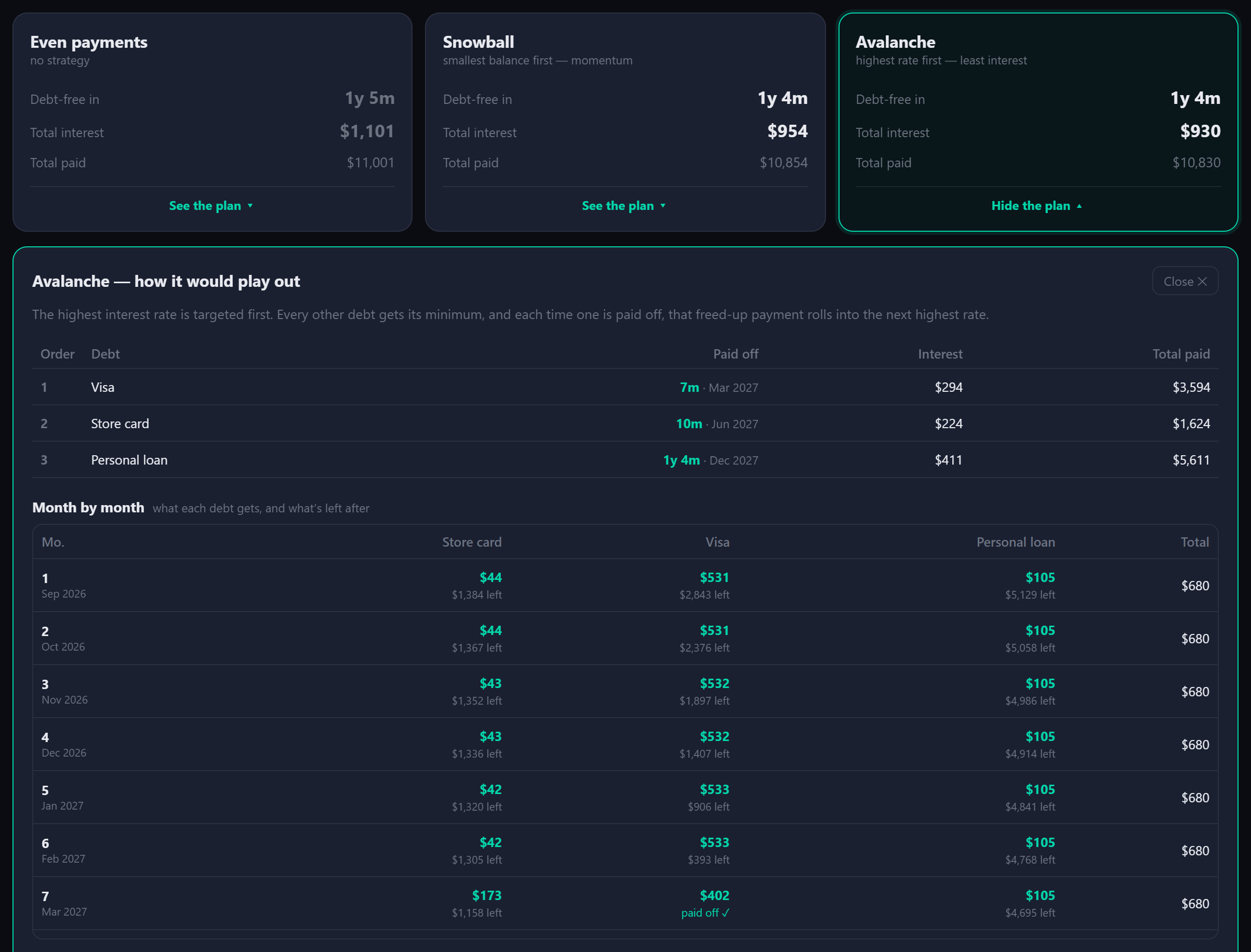Select the 'Store card' debt row name
1251x952 pixels.
(120, 424)
